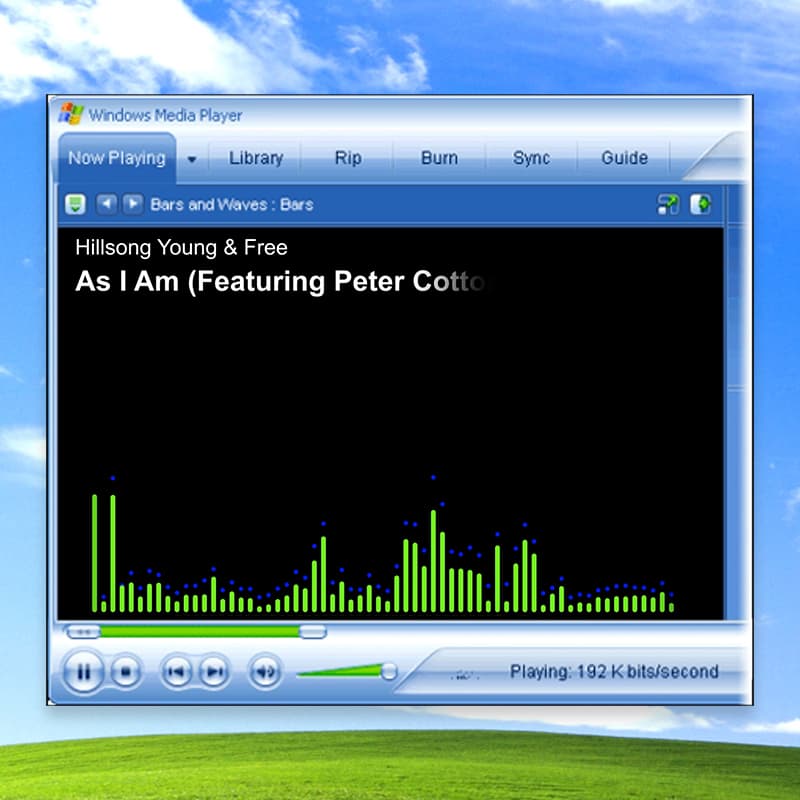This screenshot has height=800, width=800.
Task: Click the seek bar position thumb
Action: [x=313, y=633]
